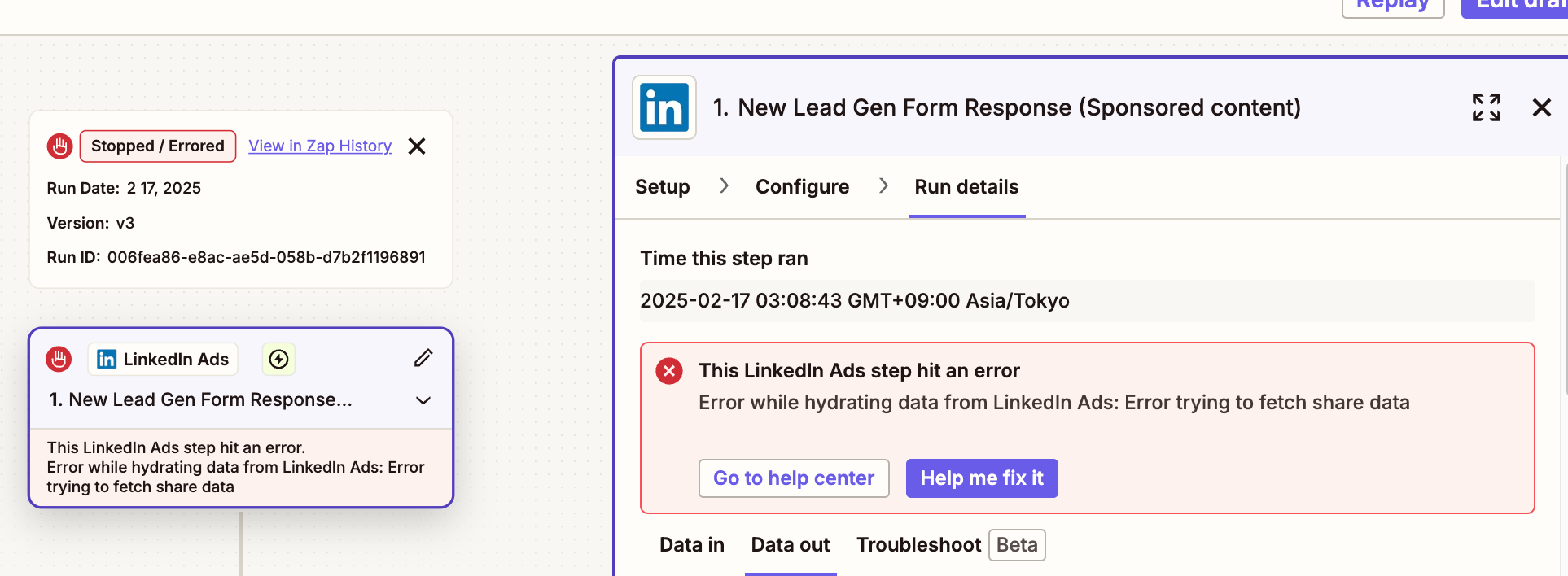This screenshot has width=1568, height=576.
Task: Click chevron between Configure and Run details
Action: [x=883, y=186]
